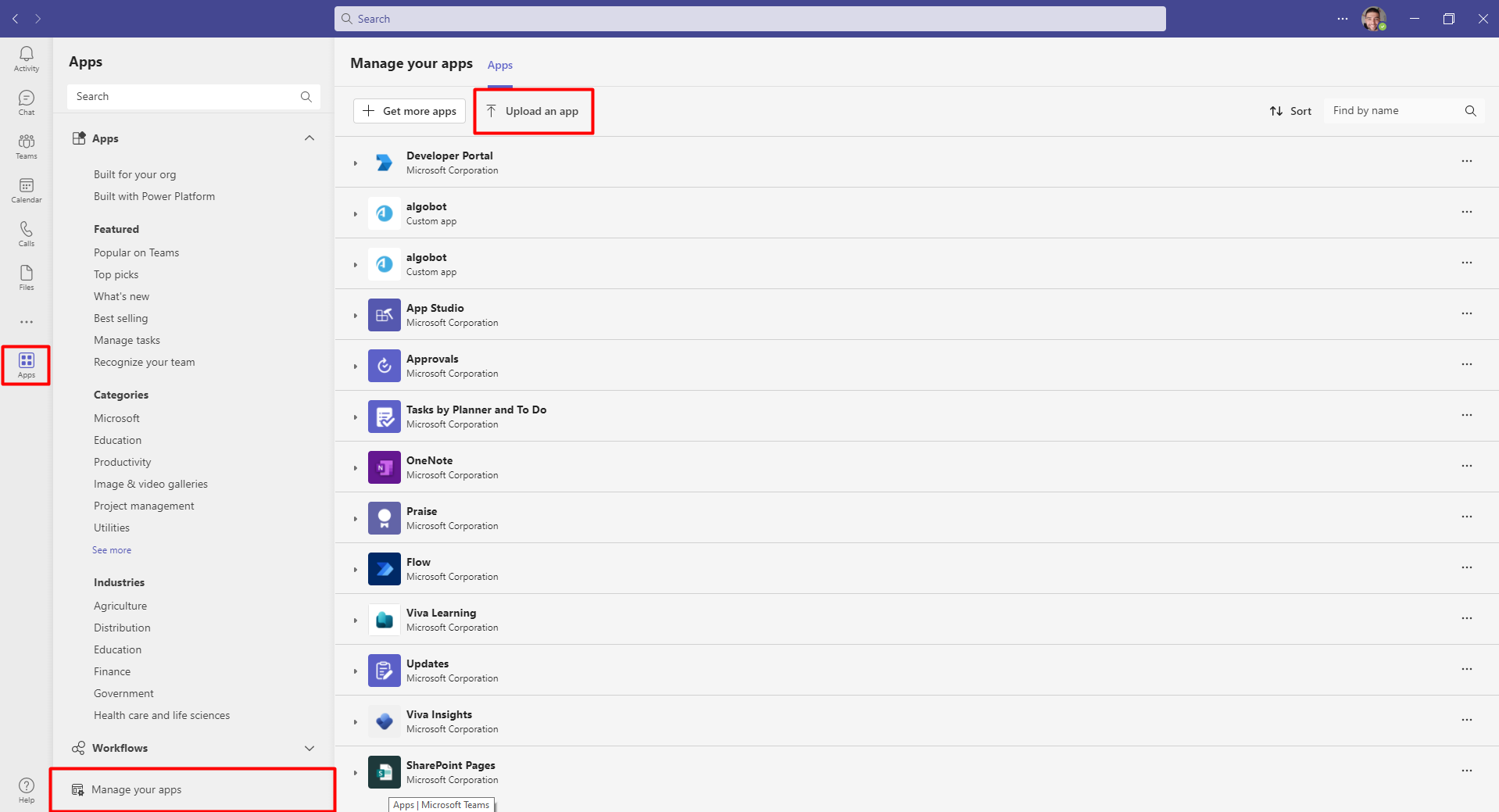Screen dimensions: 1499x812
Task: Open Calls from the left rail
Action: coord(26,234)
